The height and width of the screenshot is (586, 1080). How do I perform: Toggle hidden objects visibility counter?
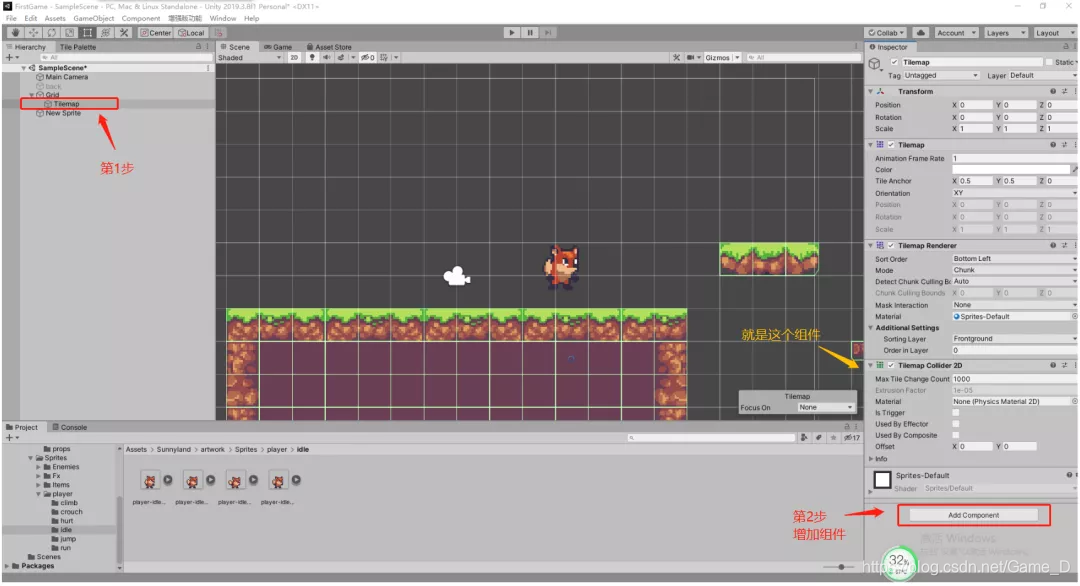[368, 57]
